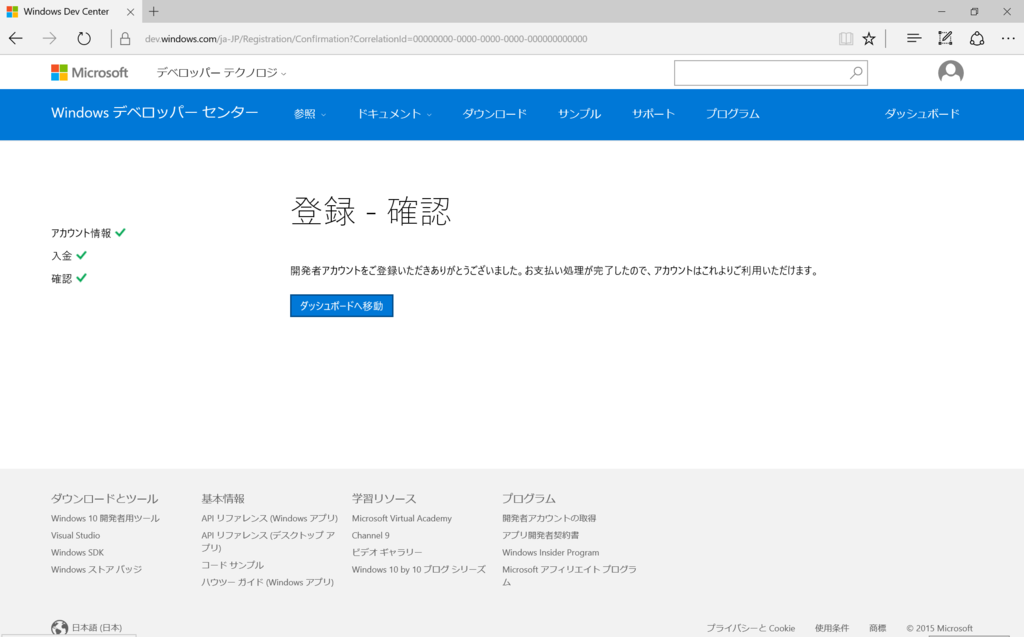The image size is (1024, 637).
Task: Open Visual Studio footer link
Action: [x=76, y=535]
